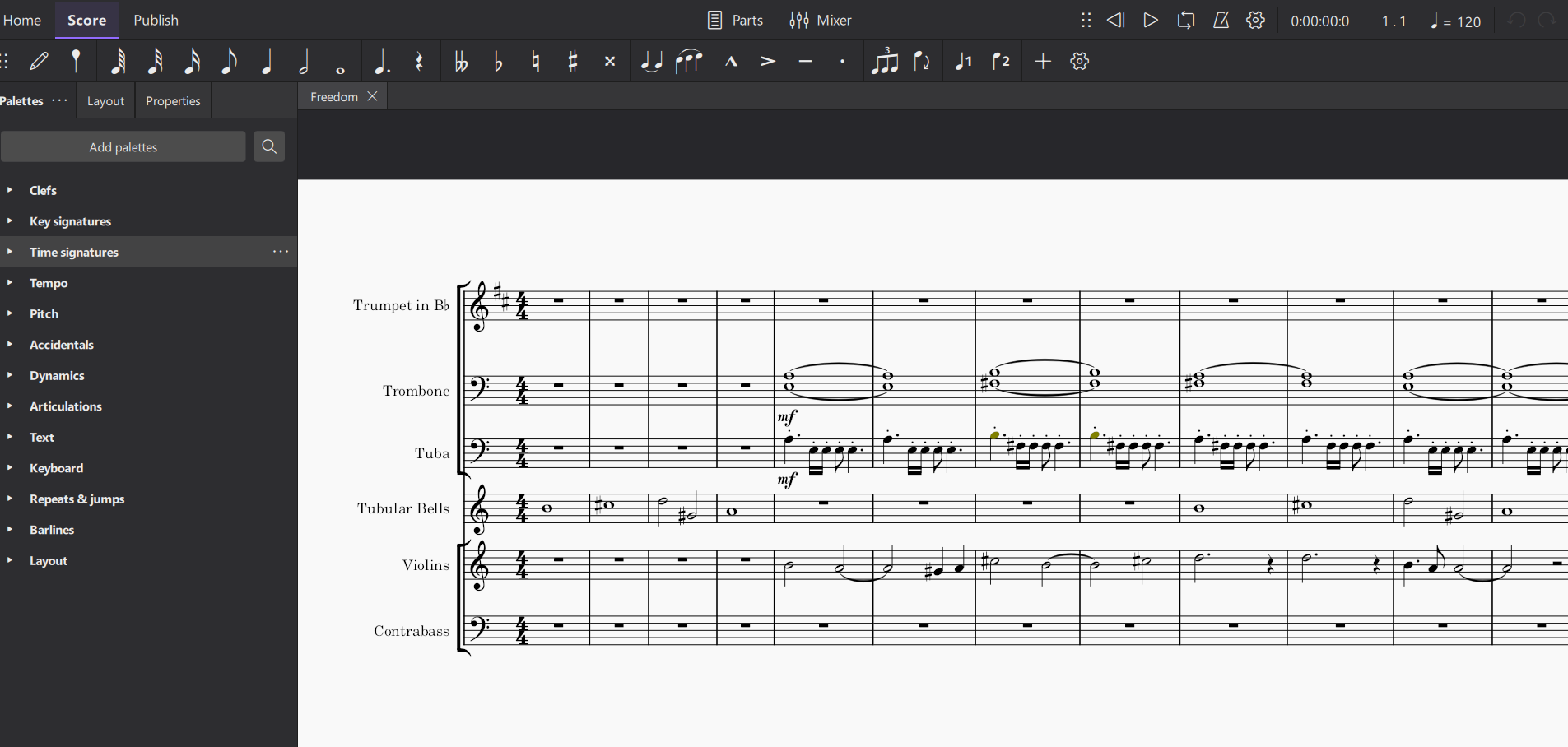Toggle loop playback

click(1186, 20)
